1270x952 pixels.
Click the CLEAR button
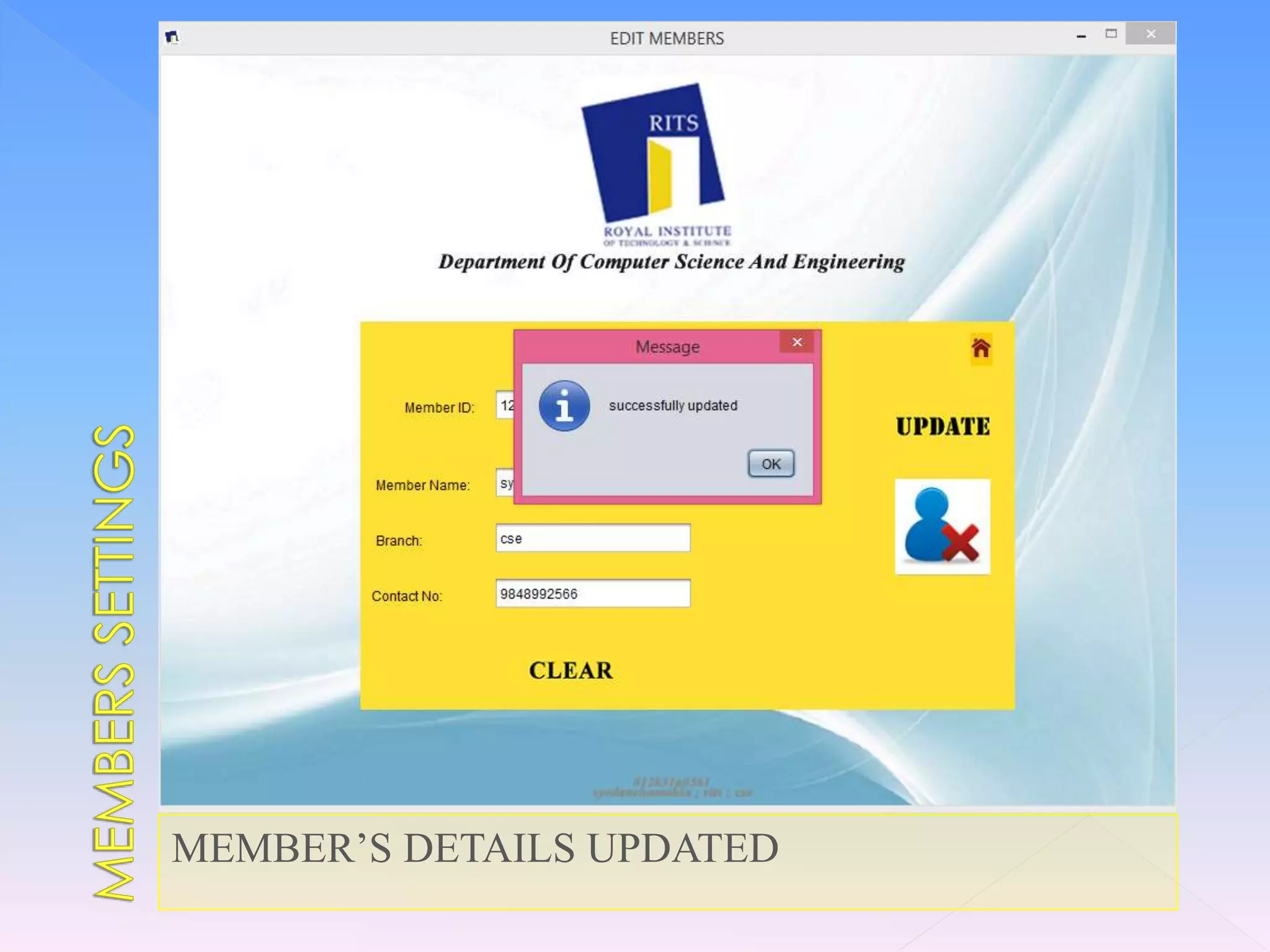coord(571,670)
